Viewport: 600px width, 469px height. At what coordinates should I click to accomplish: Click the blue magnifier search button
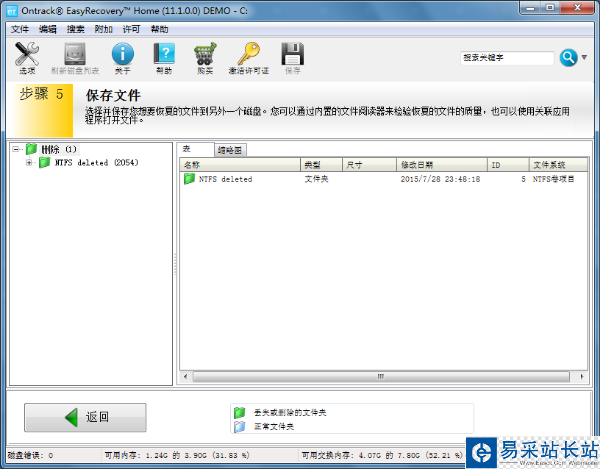(x=569, y=58)
